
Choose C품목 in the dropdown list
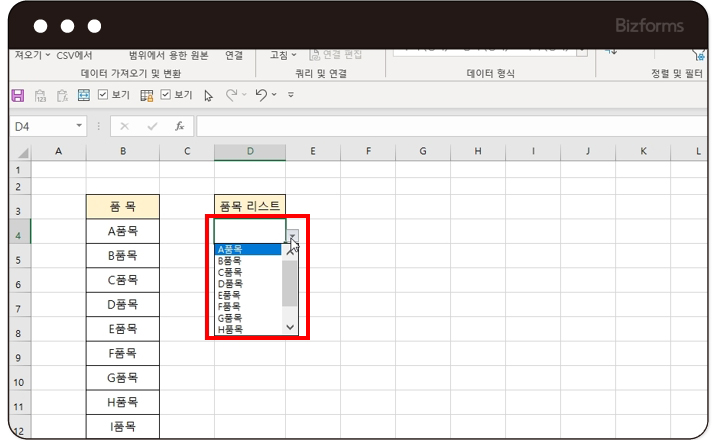click(x=248, y=272)
